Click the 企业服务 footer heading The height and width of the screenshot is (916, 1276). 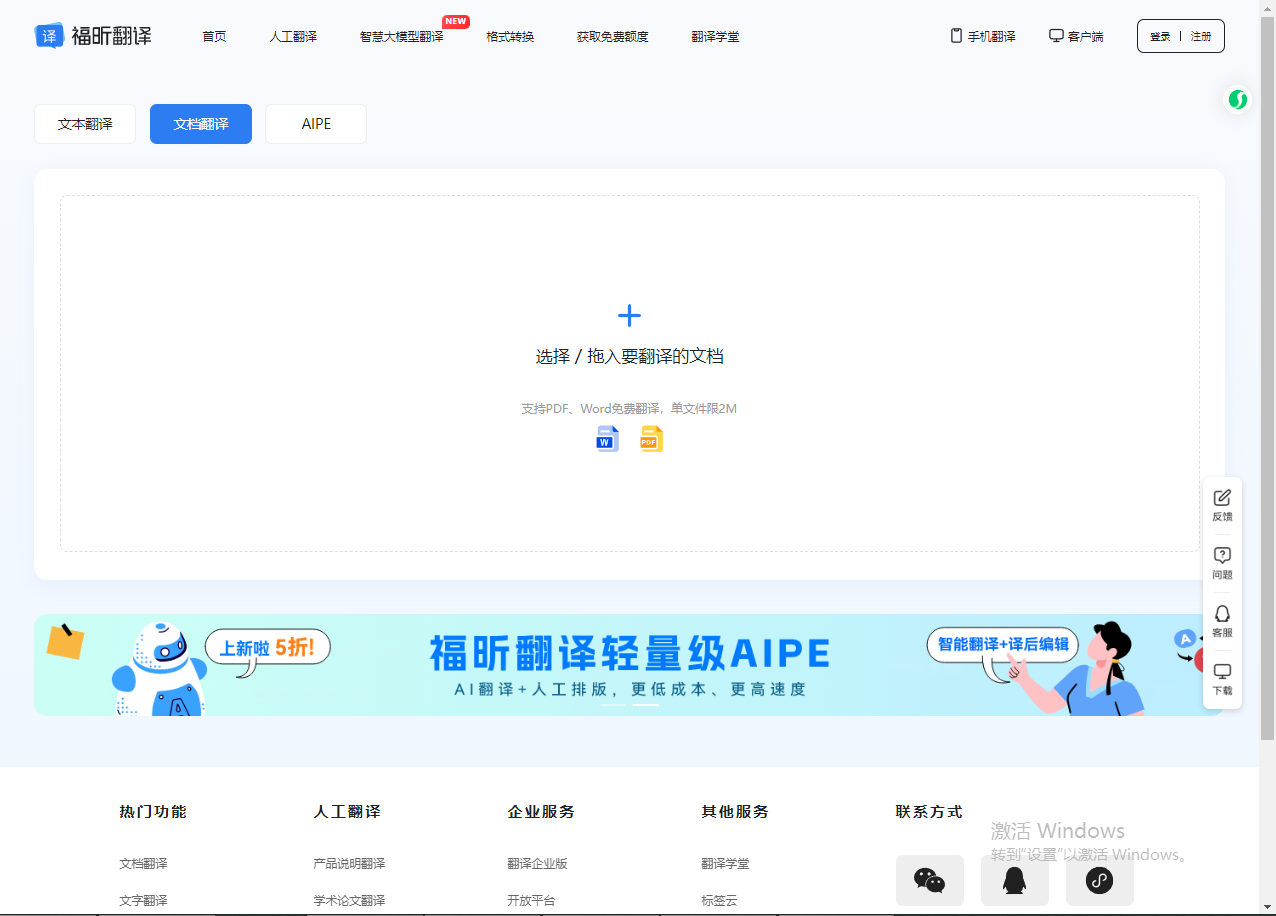pyautogui.click(x=541, y=812)
